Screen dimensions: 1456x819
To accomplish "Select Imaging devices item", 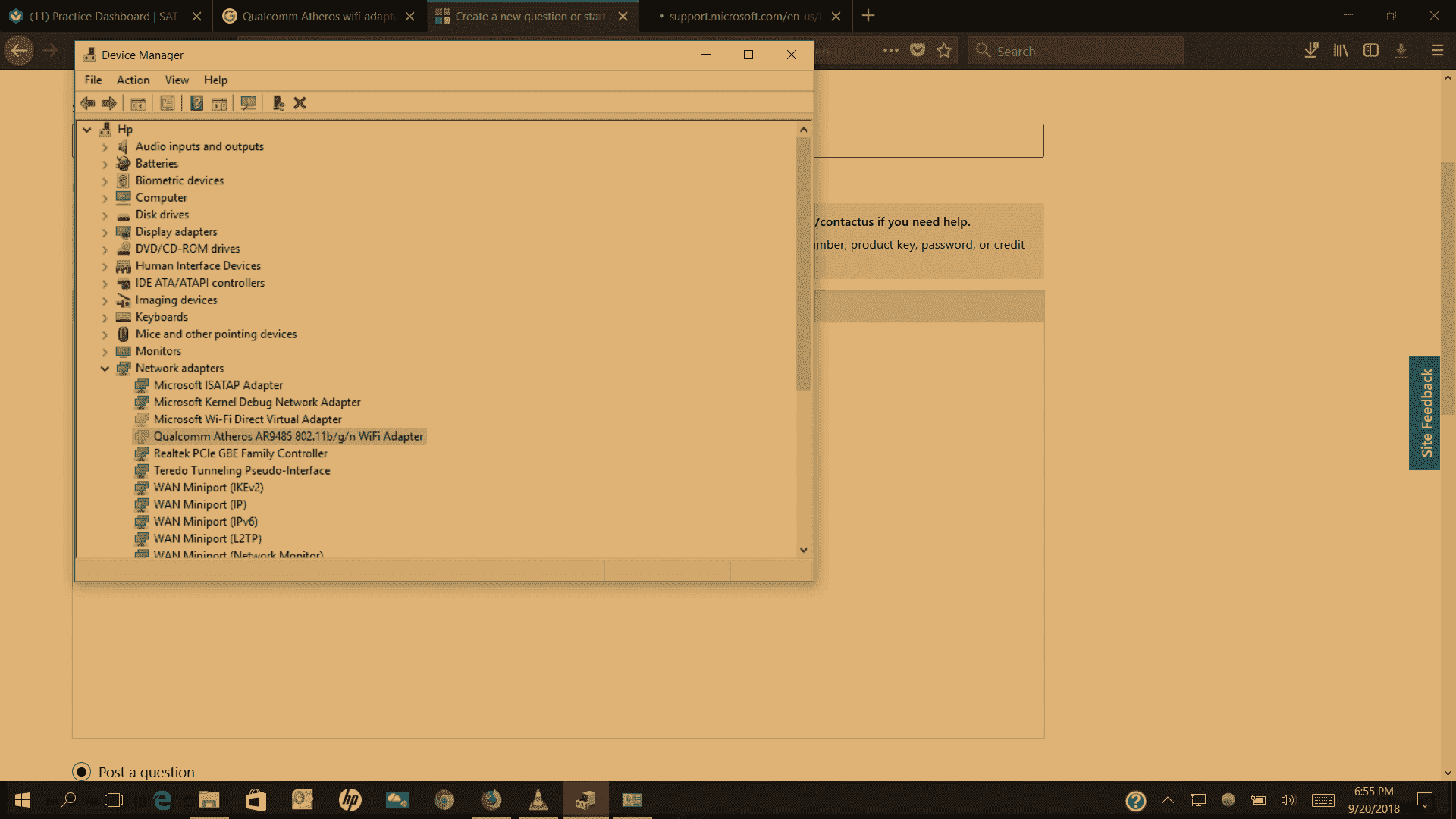I will [x=176, y=300].
